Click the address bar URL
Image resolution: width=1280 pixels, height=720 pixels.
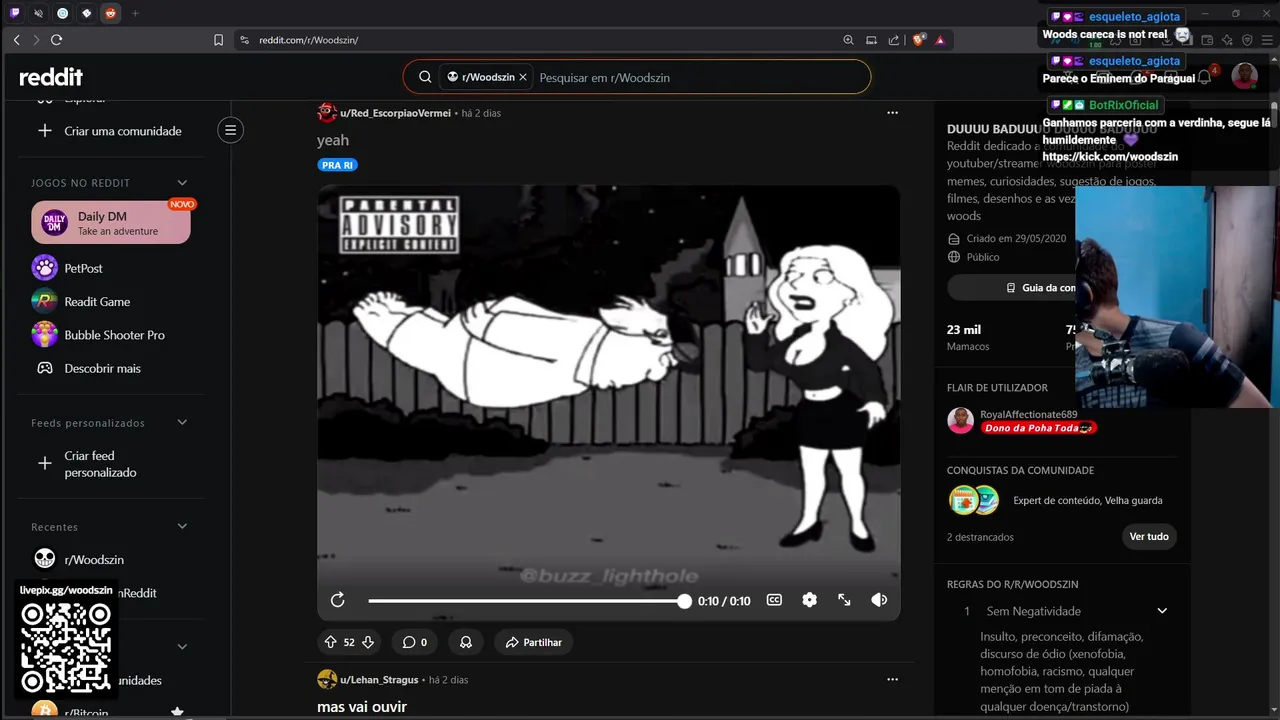pos(309,40)
